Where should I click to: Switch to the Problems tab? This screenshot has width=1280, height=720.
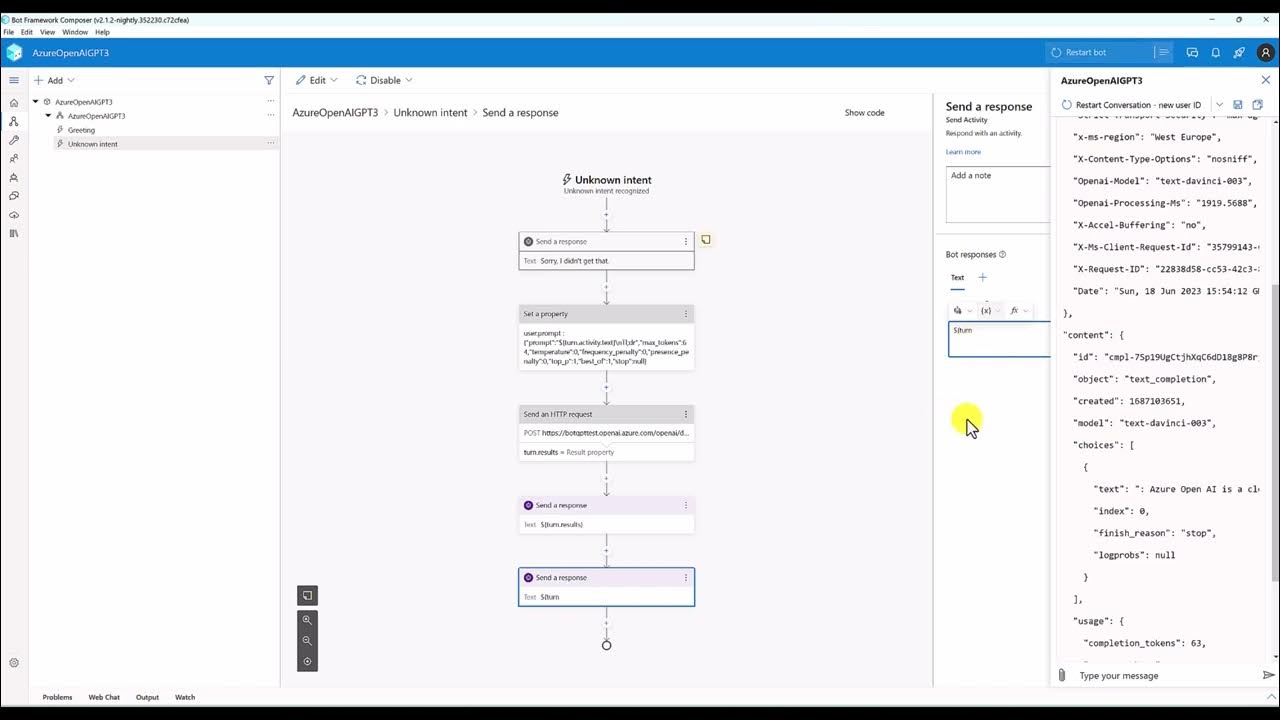(x=57, y=697)
